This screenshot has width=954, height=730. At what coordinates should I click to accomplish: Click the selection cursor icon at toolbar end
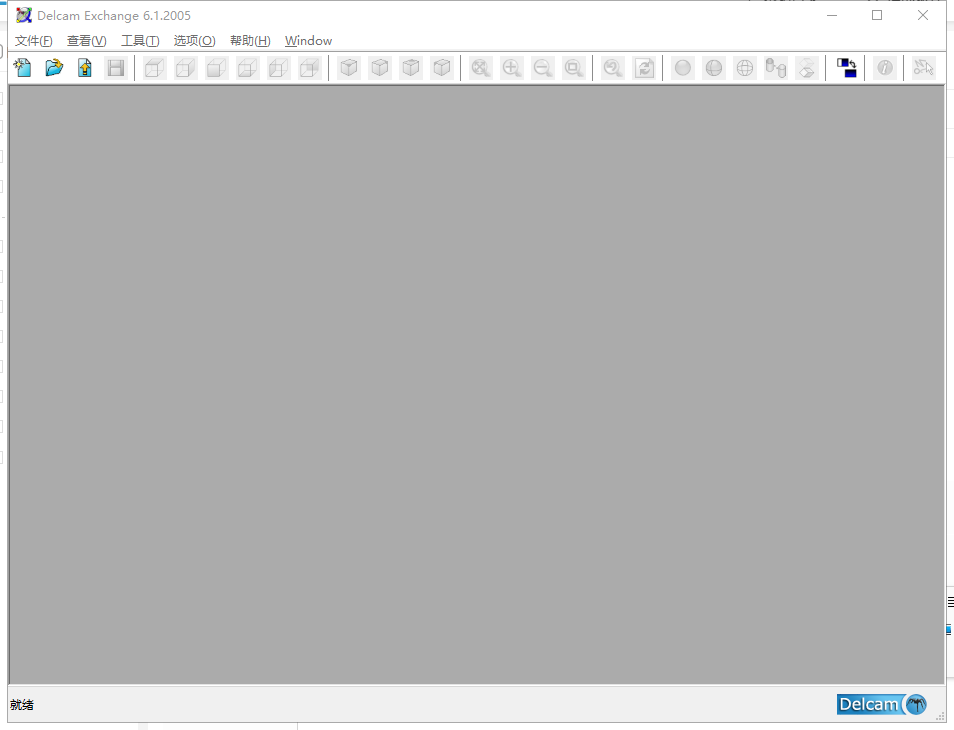point(924,68)
